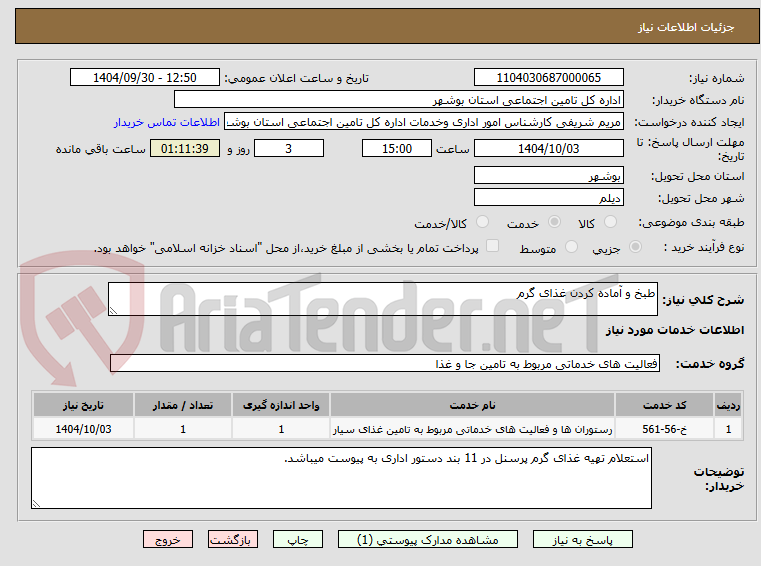Select the جزیی purchase type radio
This screenshot has width=761, height=566.
tap(635, 247)
